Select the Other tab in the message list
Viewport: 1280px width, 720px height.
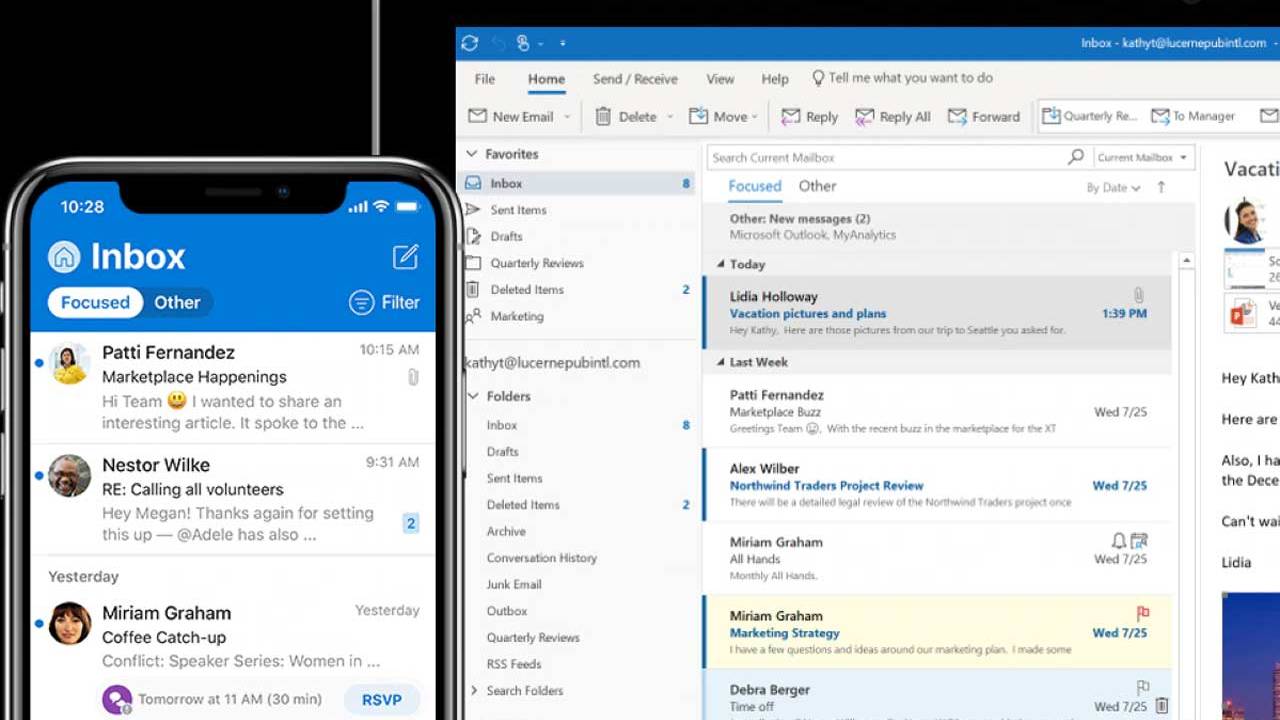pyautogui.click(x=817, y=186)
